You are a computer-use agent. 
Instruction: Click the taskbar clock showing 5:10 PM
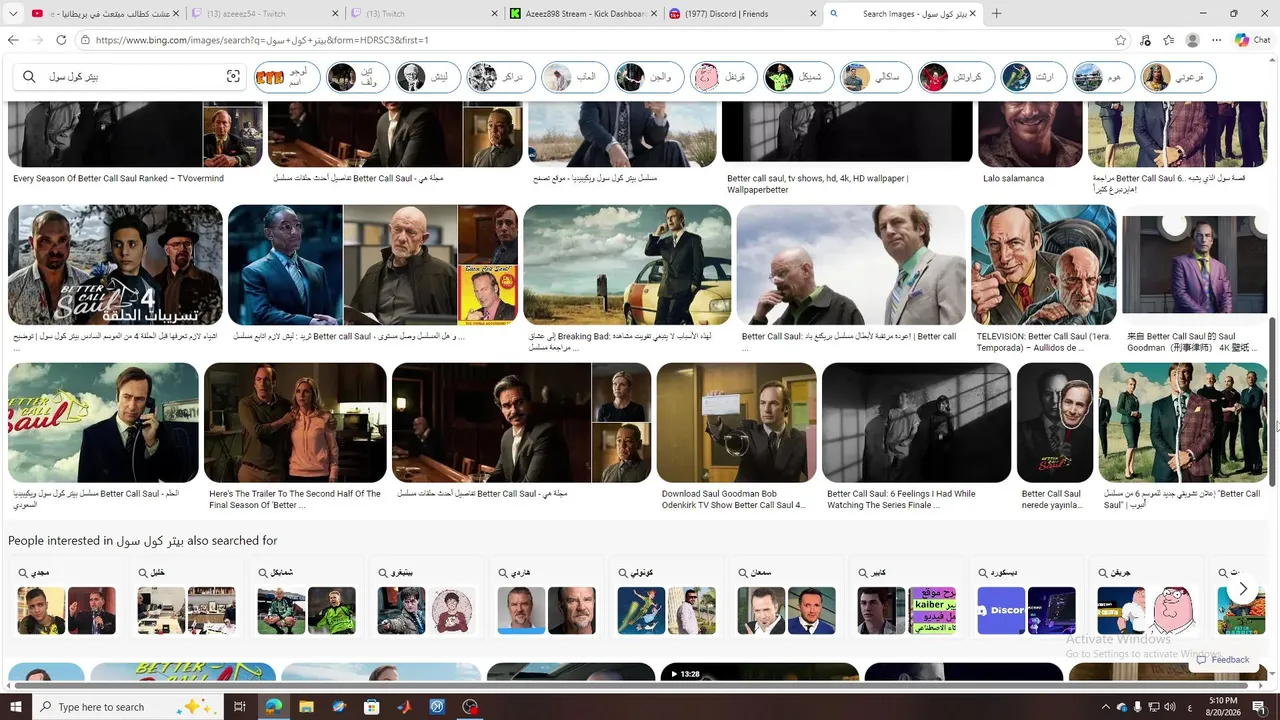click(1221, 707)
